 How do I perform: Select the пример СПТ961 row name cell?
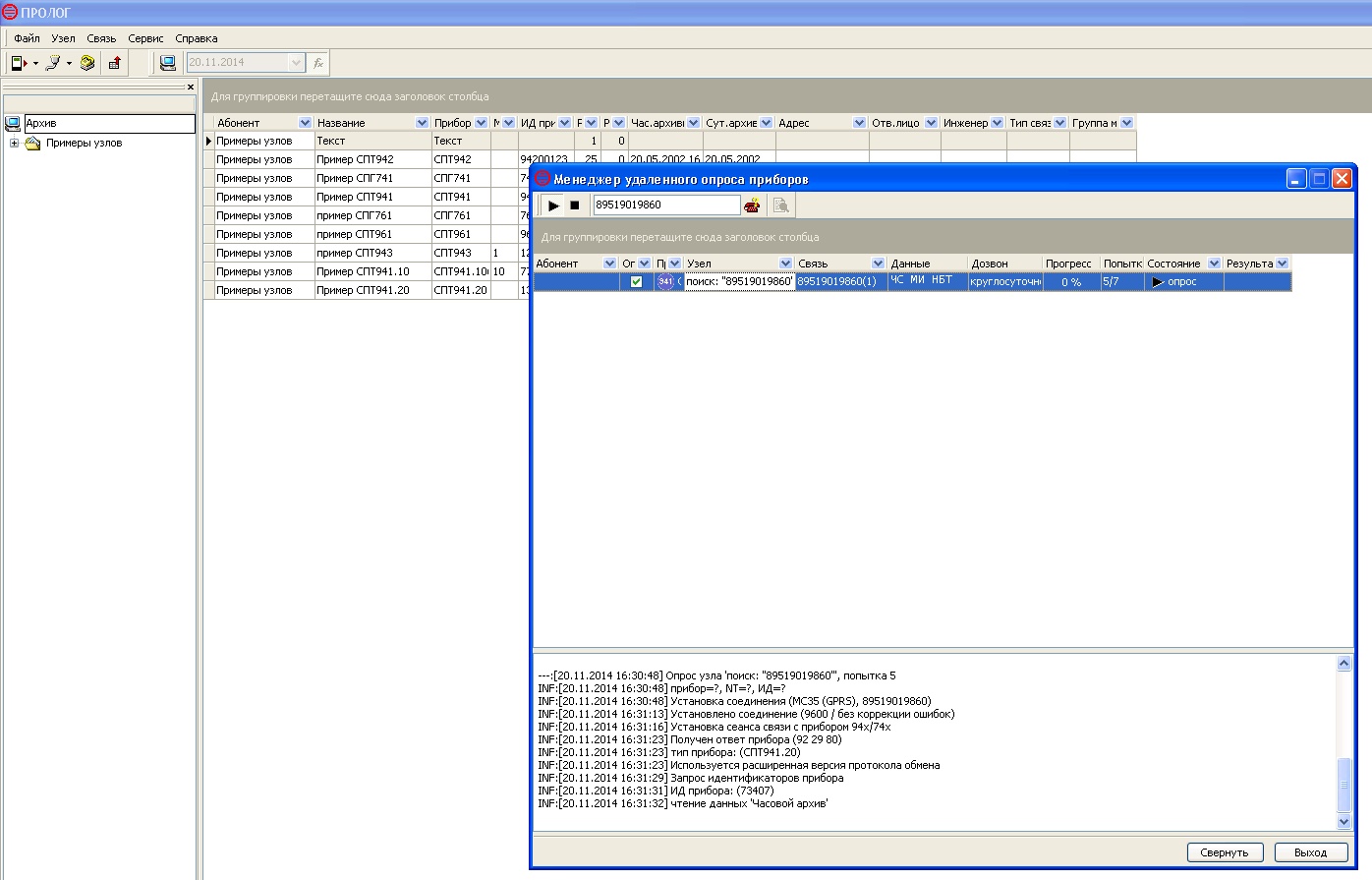(372, 234)
